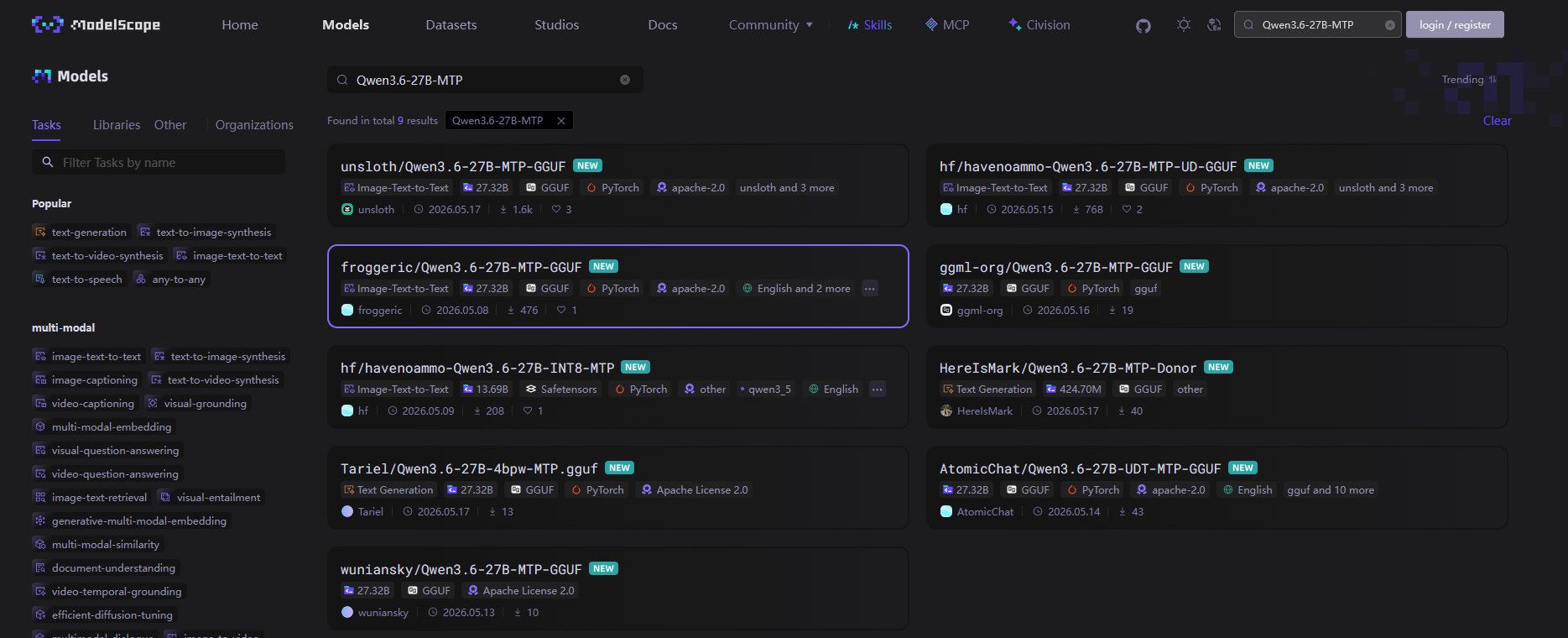Select the multi-modal-similarity task tag
The image size is (1568, 638).
pyautogui.click(x=96, y=545)
